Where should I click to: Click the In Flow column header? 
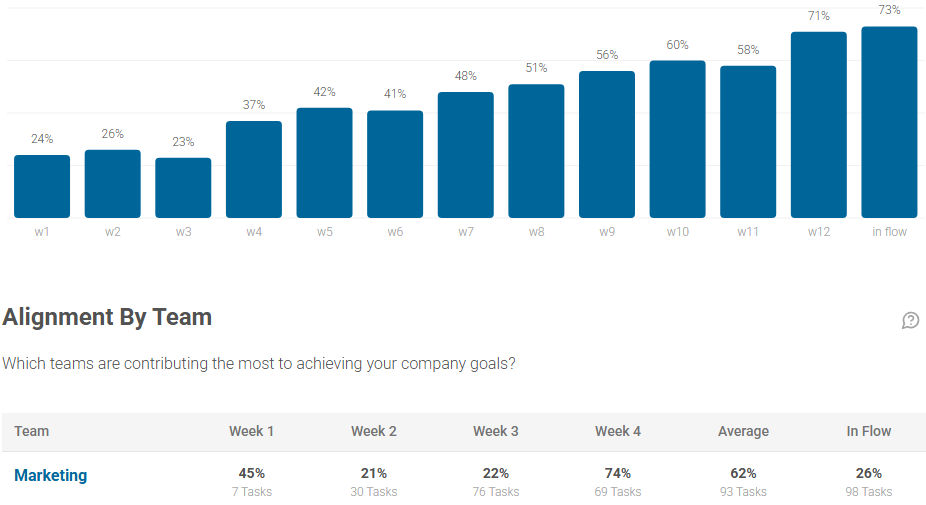[868, 431]
